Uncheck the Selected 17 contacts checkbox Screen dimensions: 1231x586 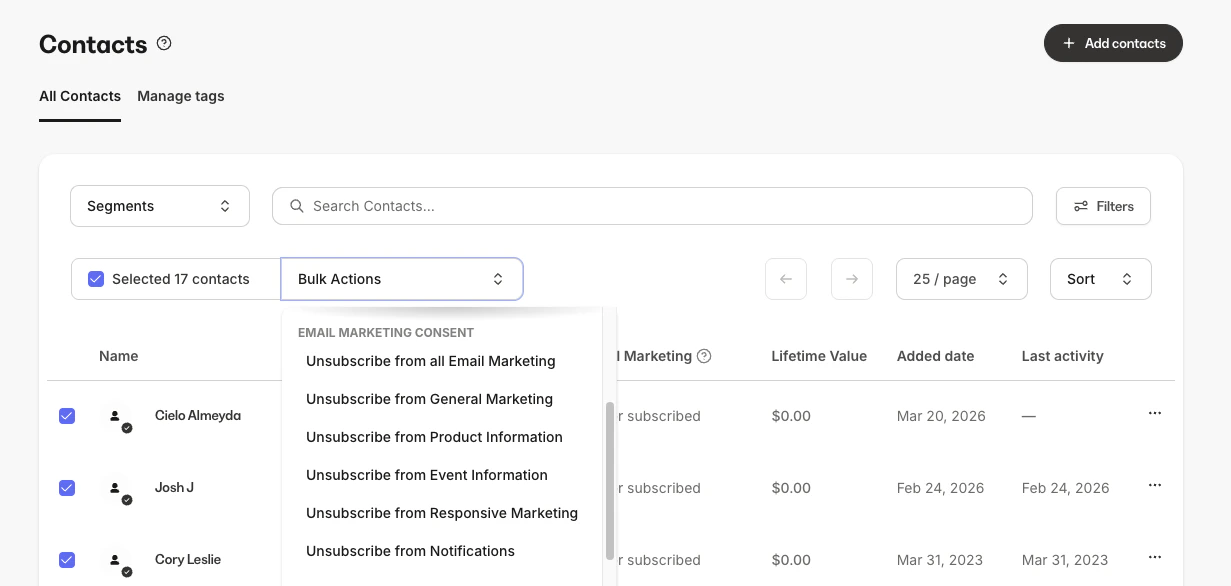tap(95, 278)
